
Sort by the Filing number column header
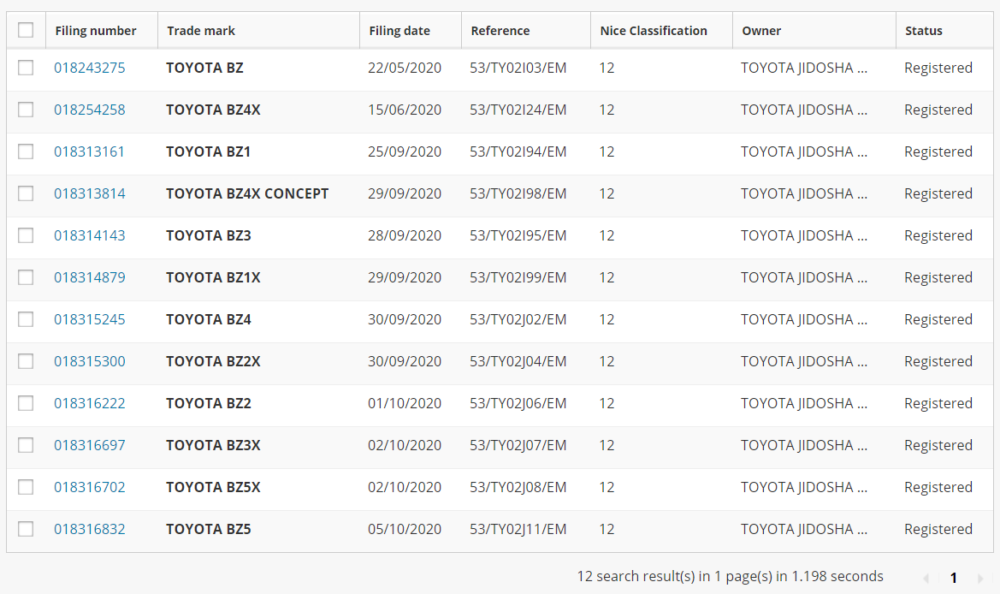point(96,31)
